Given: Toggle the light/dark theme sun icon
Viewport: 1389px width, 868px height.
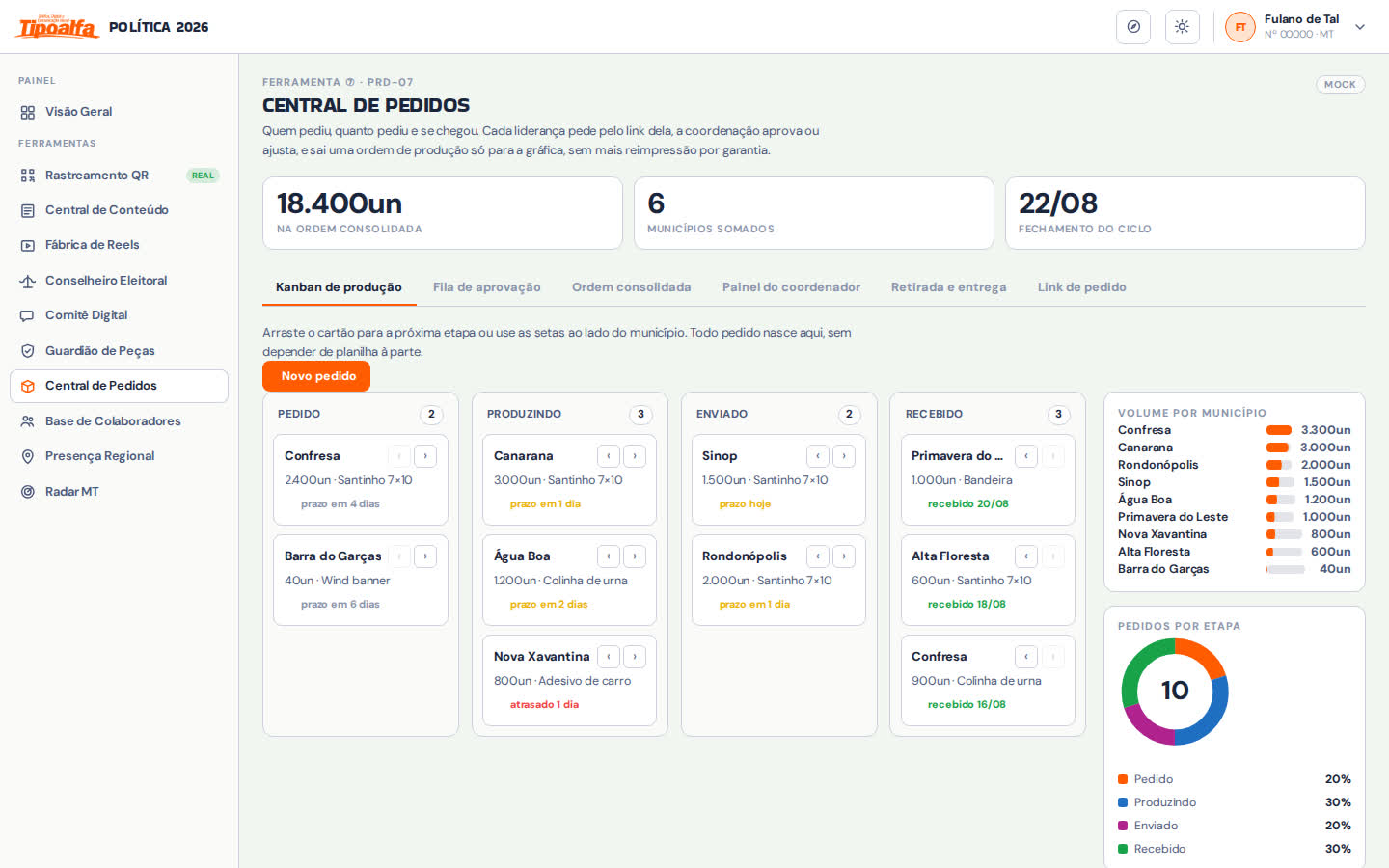Looking at the screenshot, I should coord(1182,27).
